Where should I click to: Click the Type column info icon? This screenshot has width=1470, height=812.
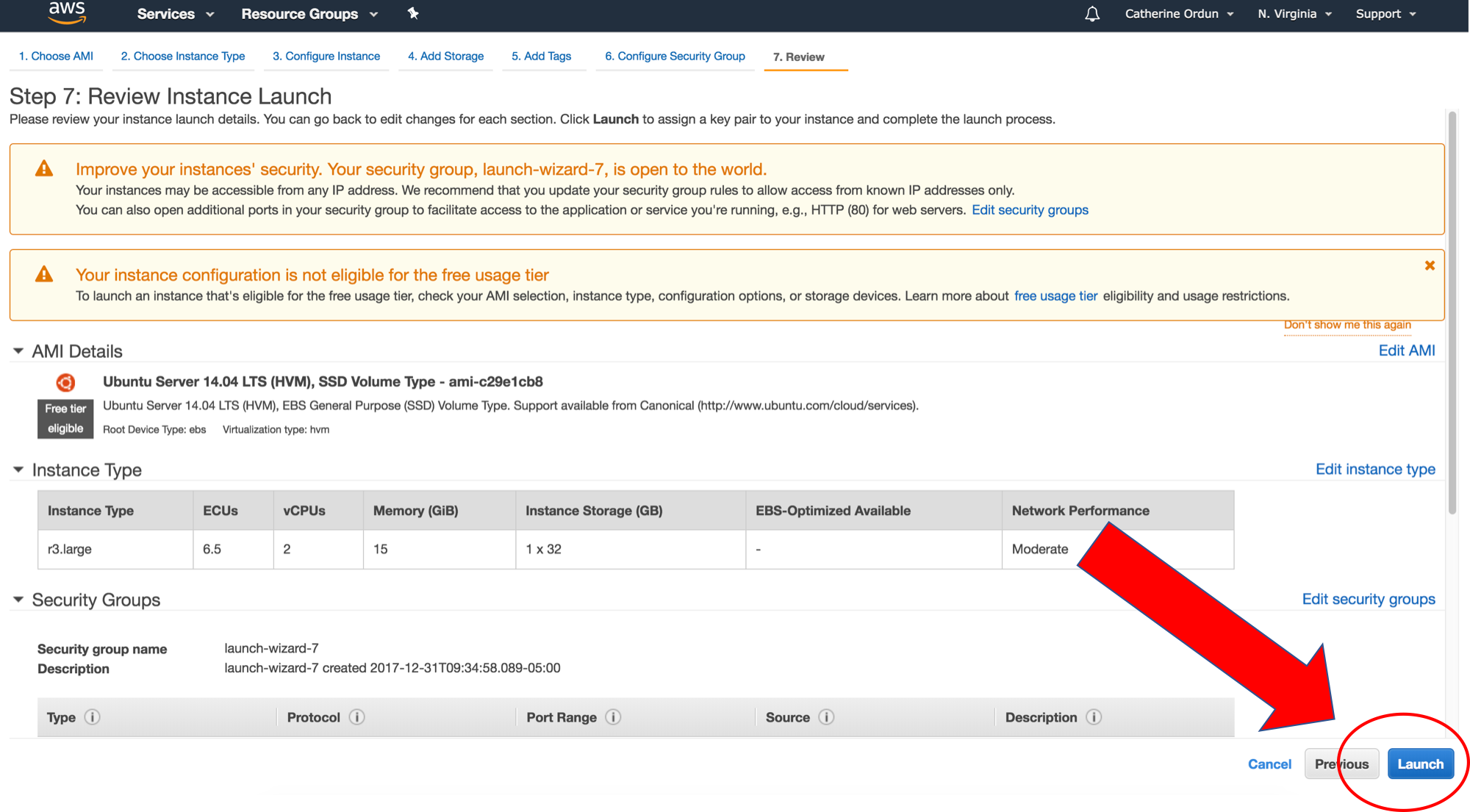pyautogui.click(x=92, y=717)
